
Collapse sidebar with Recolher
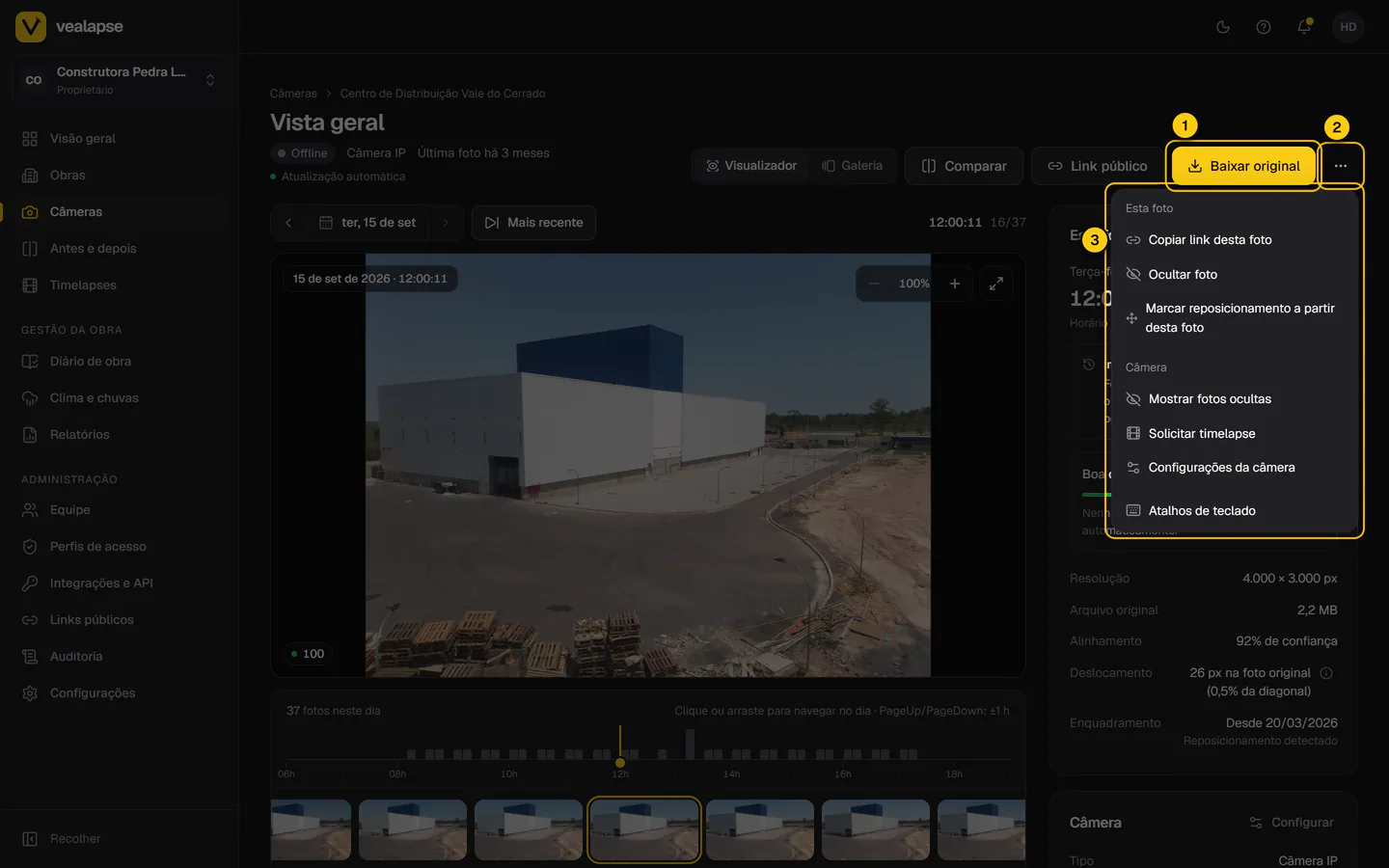62,839
